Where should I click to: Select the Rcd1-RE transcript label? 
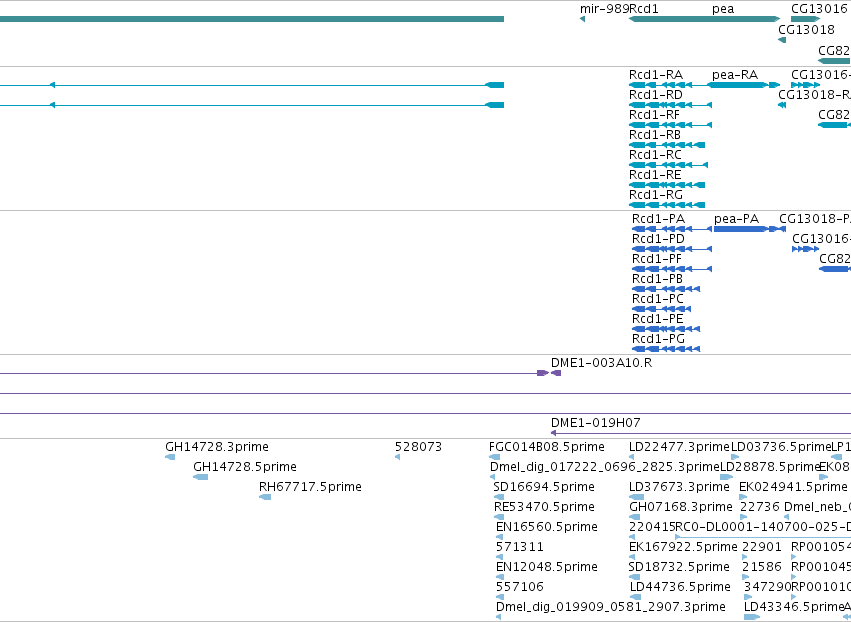(x=655, y=175)
